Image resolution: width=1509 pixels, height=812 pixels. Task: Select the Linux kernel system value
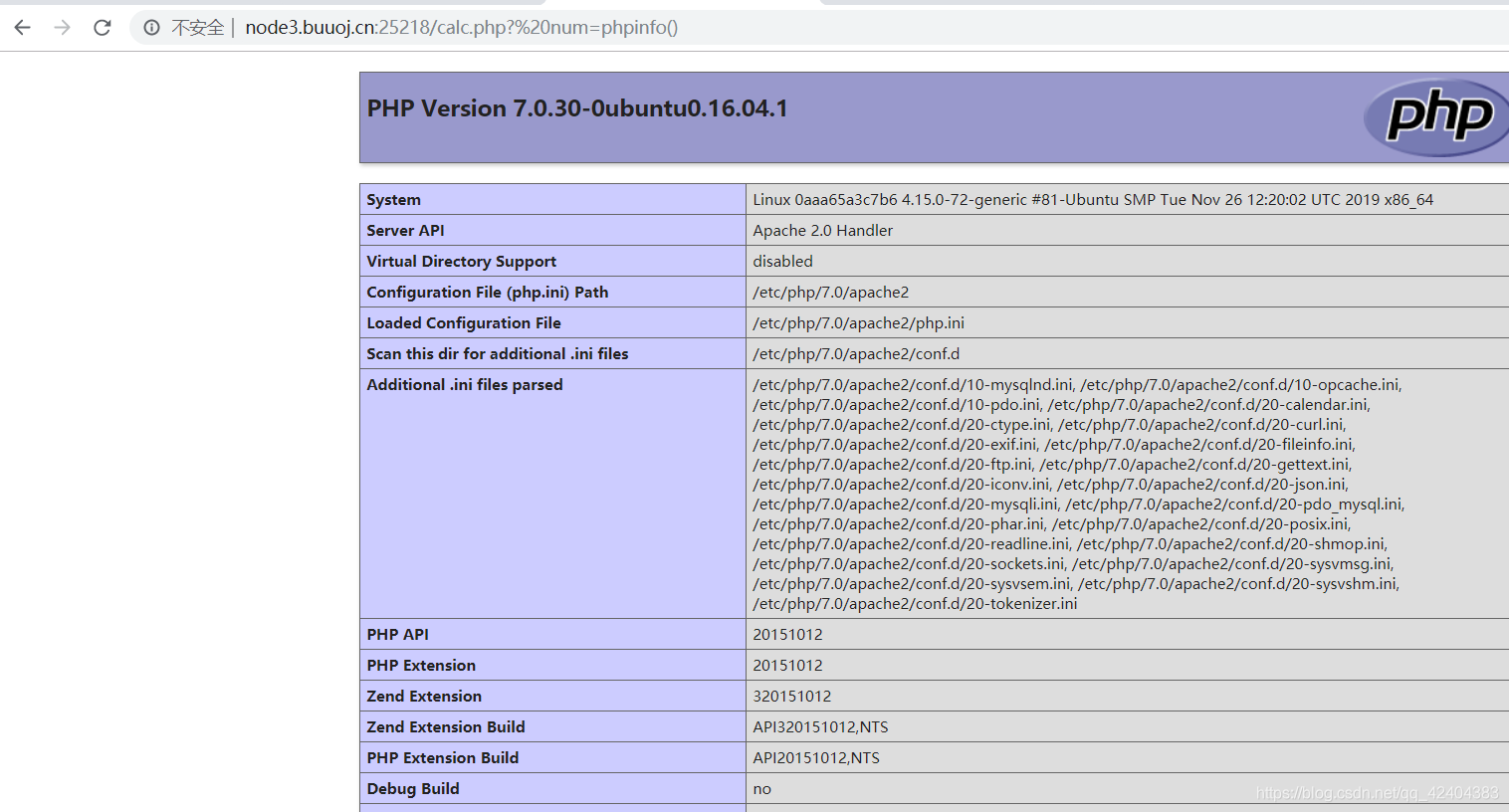click(x=1093, y=200)
